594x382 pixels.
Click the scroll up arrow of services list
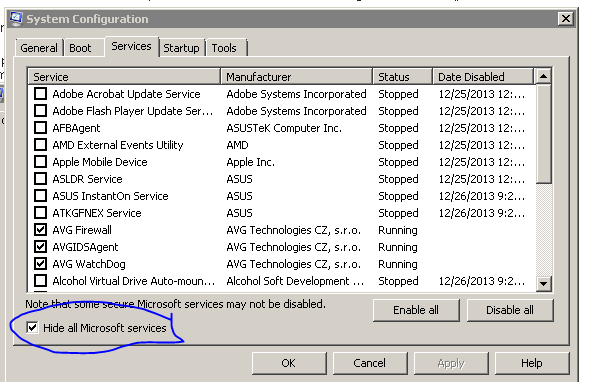coord(544,77)
